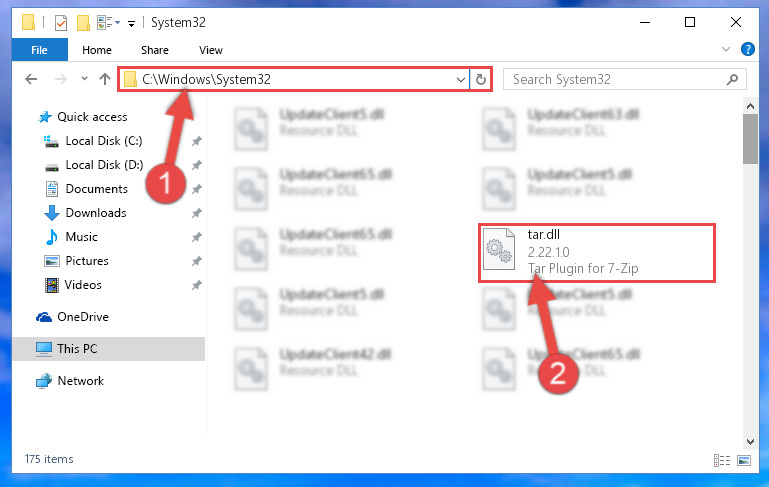Click the Refresh button beside address bar
The height and width of the screenshot is (487, 769).
[x=481, y=79]
